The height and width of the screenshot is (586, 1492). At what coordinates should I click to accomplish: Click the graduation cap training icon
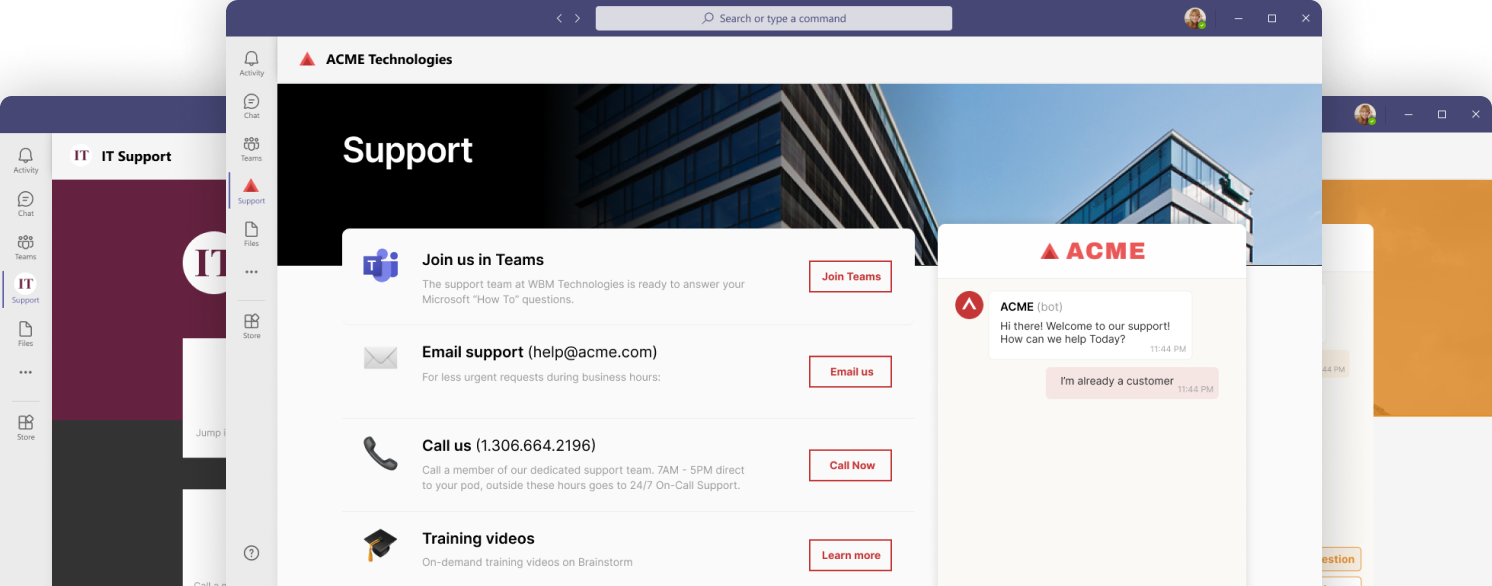point(380,545)
